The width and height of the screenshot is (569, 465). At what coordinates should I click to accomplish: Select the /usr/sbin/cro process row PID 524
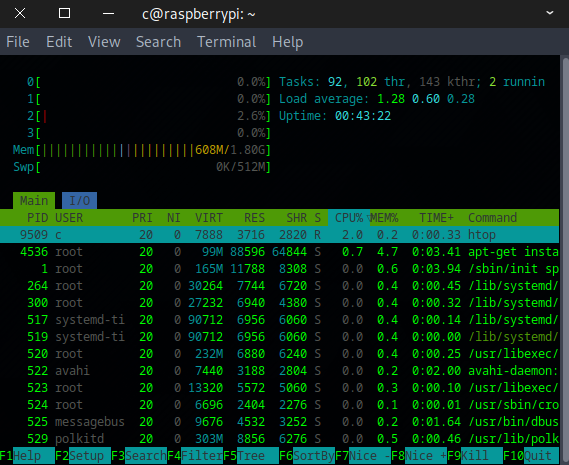(279, 405)
